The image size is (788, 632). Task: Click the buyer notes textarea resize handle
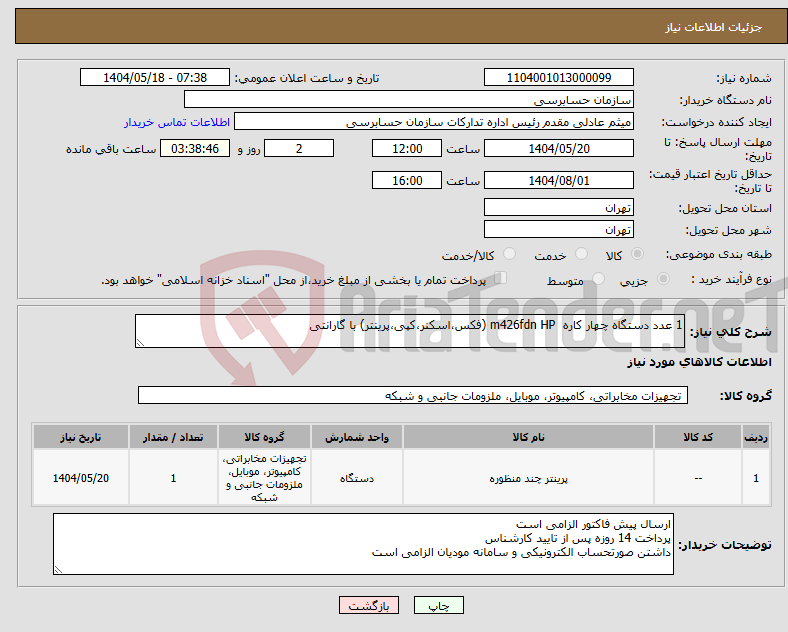(58, 570)
